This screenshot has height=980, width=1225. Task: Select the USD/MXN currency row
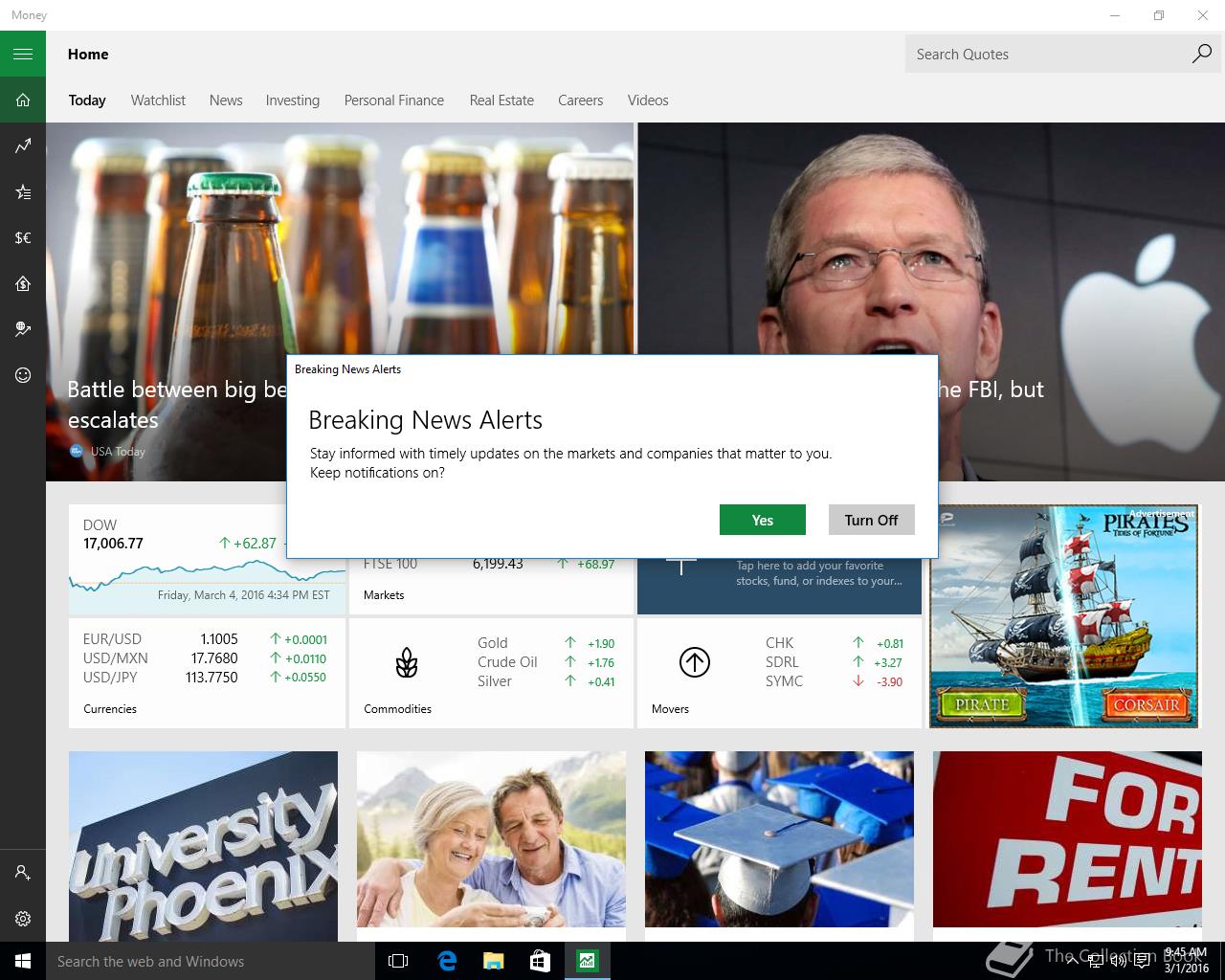tap(205, 658)
